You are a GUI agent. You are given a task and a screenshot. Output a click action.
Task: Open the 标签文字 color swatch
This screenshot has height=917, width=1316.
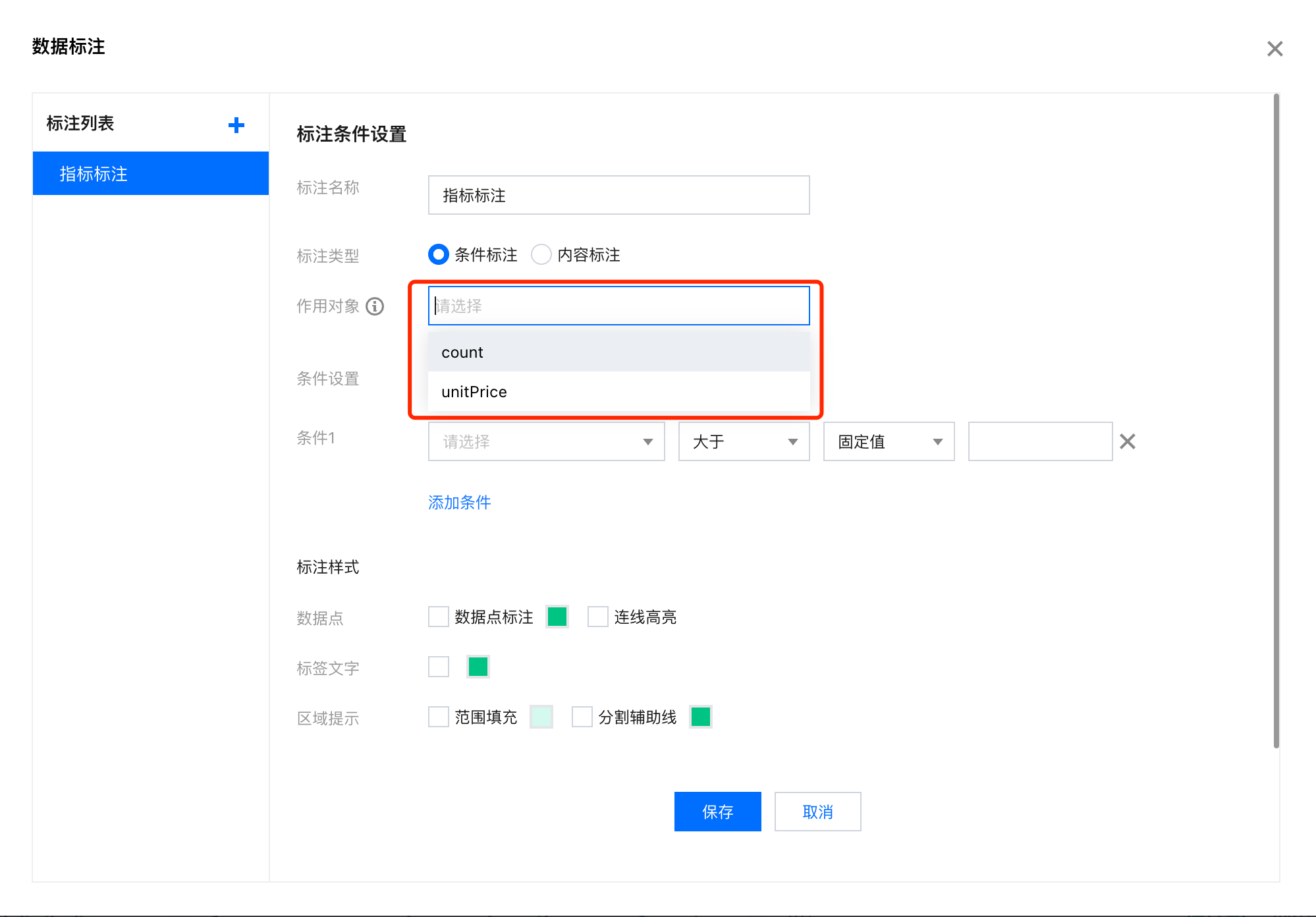coord(478,667)
